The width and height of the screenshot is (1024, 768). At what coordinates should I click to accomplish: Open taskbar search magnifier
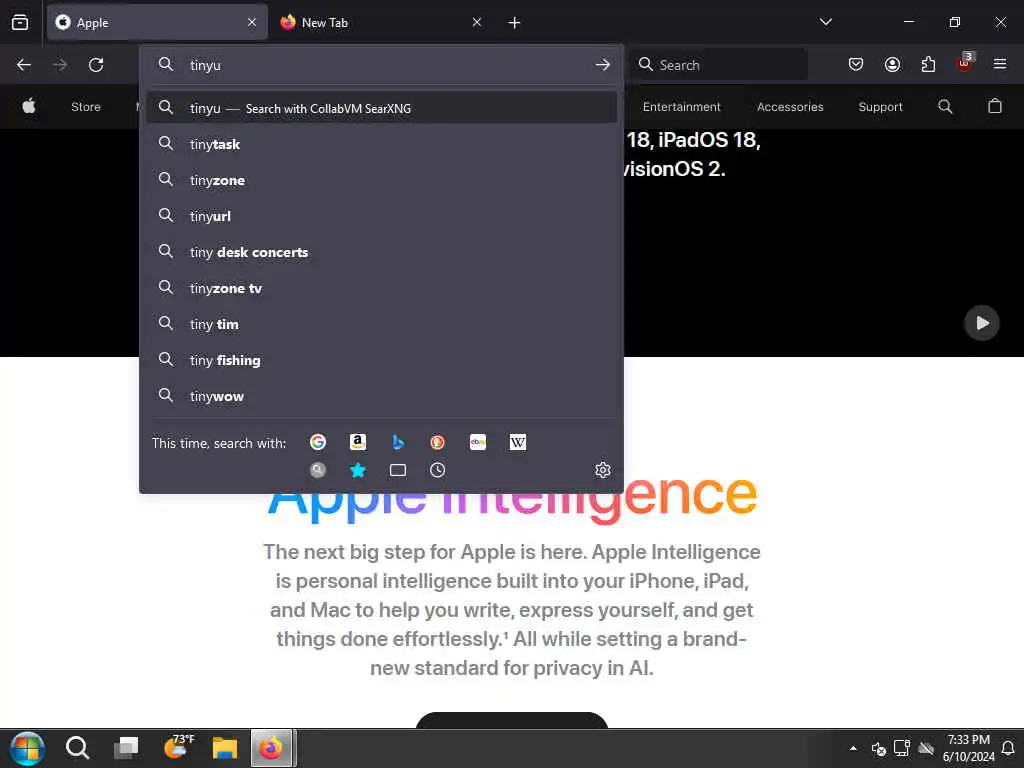point(77,748)
